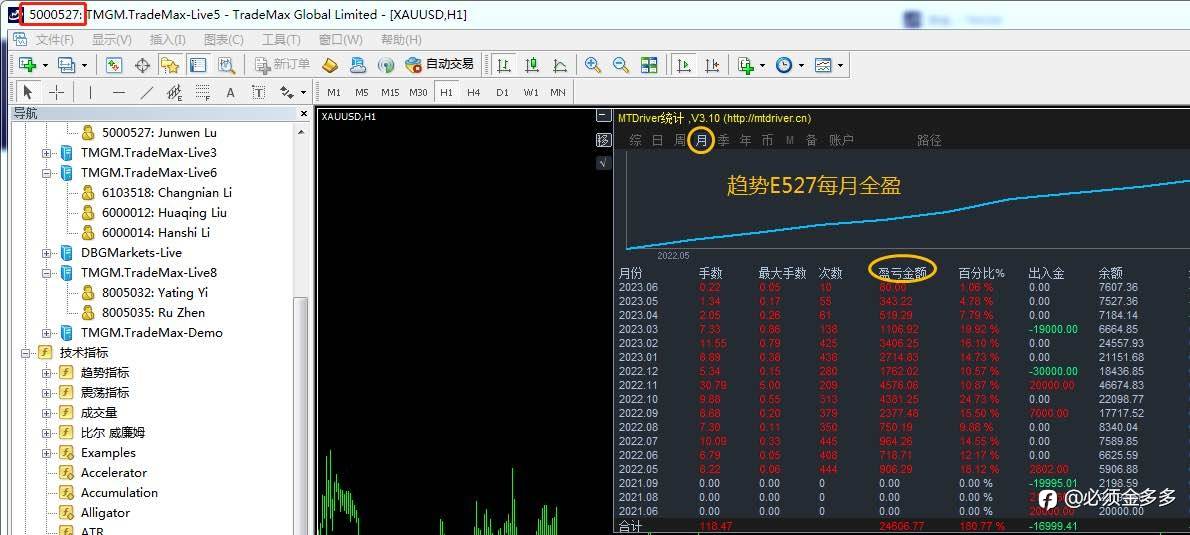Viewport: 1190px width, 535px height.
Task: Switch to 账户 tab in MTDriver panel
Action: (841, 140)
